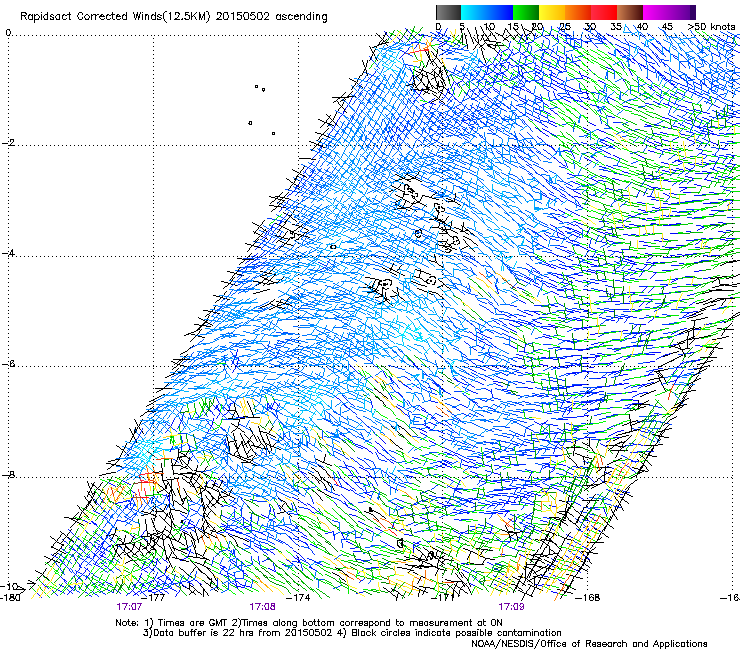
Task: Click the '-174' longitude axis label
Action: pyautogui.click(x=300, y=598)
